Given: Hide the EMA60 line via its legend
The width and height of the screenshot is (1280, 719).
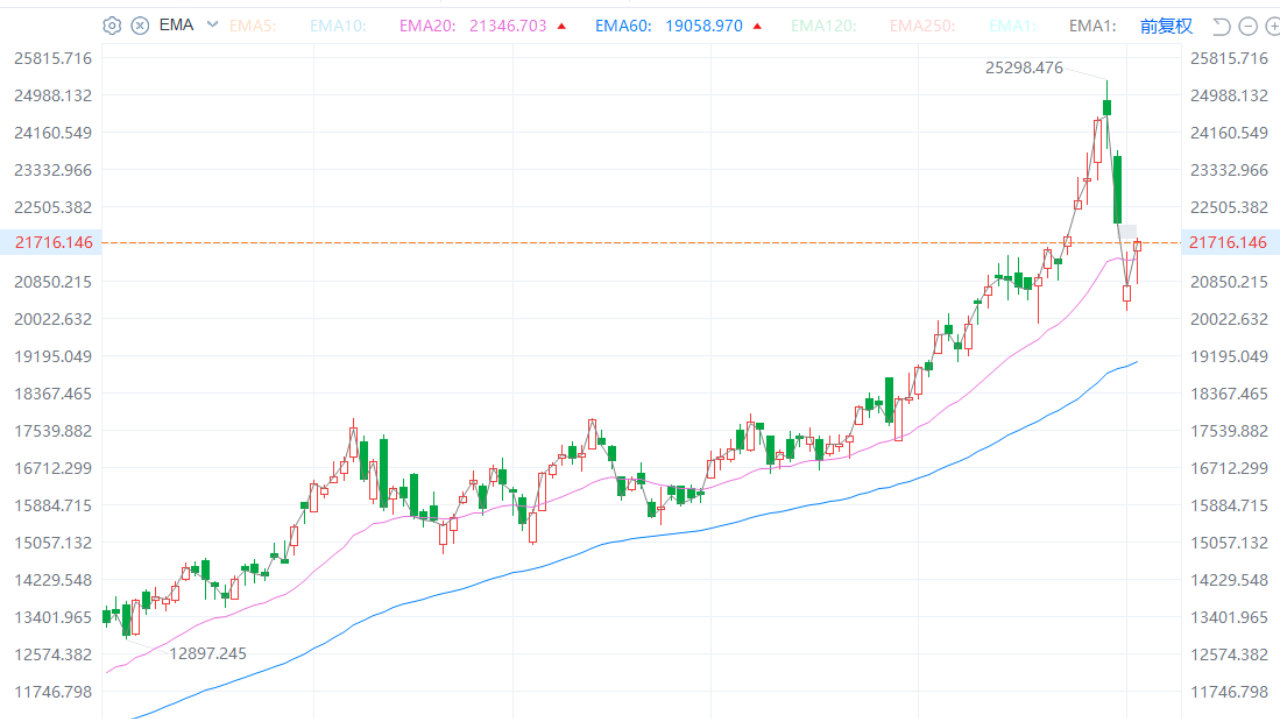Looking at the screenshot, I should [x=624, y=26].
